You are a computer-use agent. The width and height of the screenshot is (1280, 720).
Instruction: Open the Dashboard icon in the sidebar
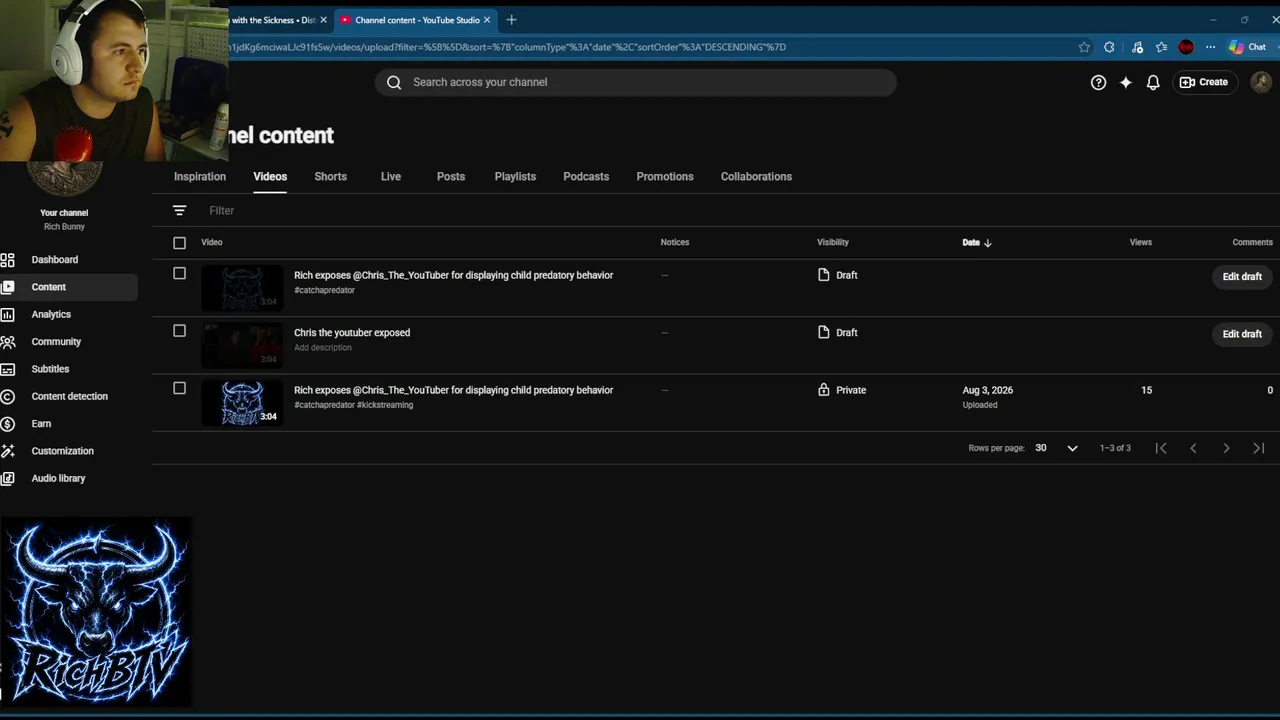[x=7, y=260]
